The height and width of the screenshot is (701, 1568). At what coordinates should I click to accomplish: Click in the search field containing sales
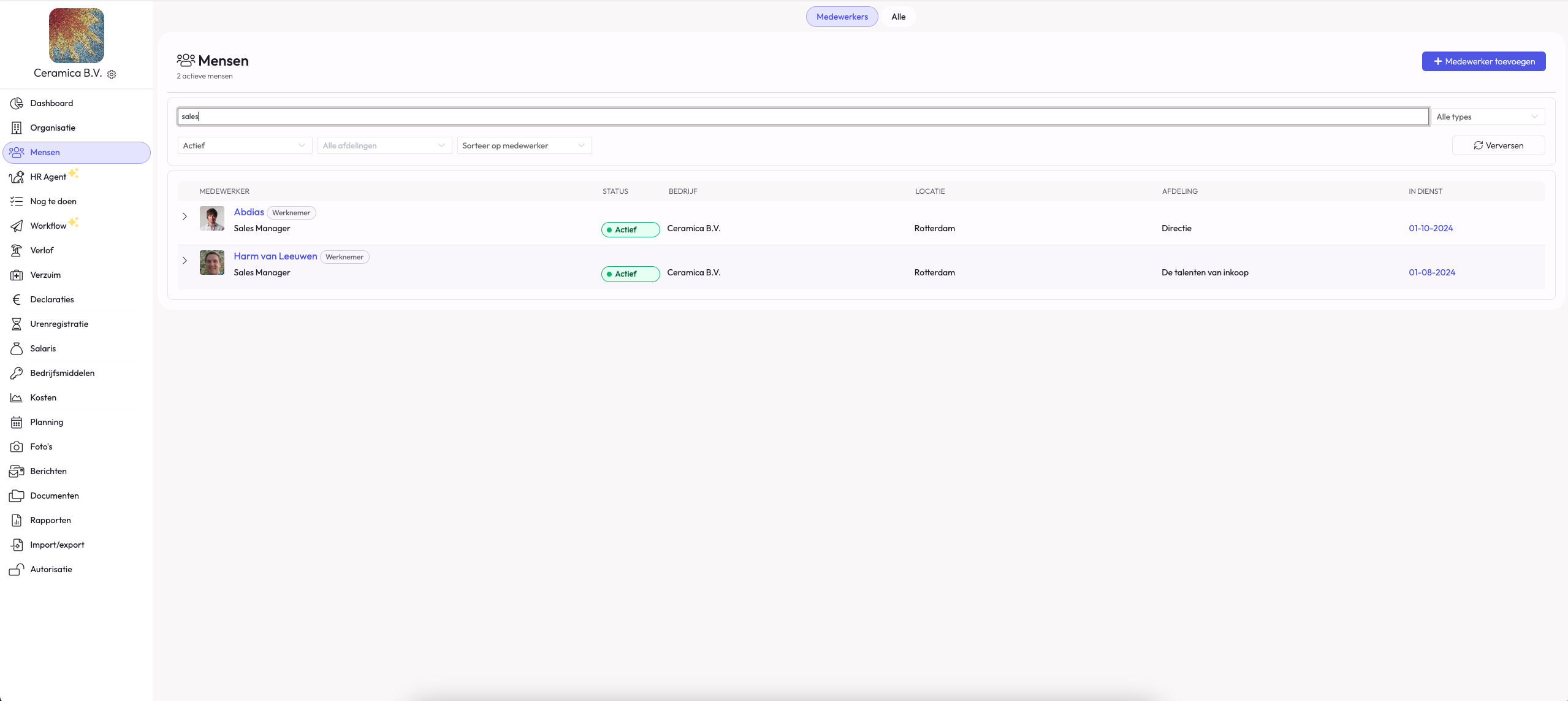click(803, 117)
